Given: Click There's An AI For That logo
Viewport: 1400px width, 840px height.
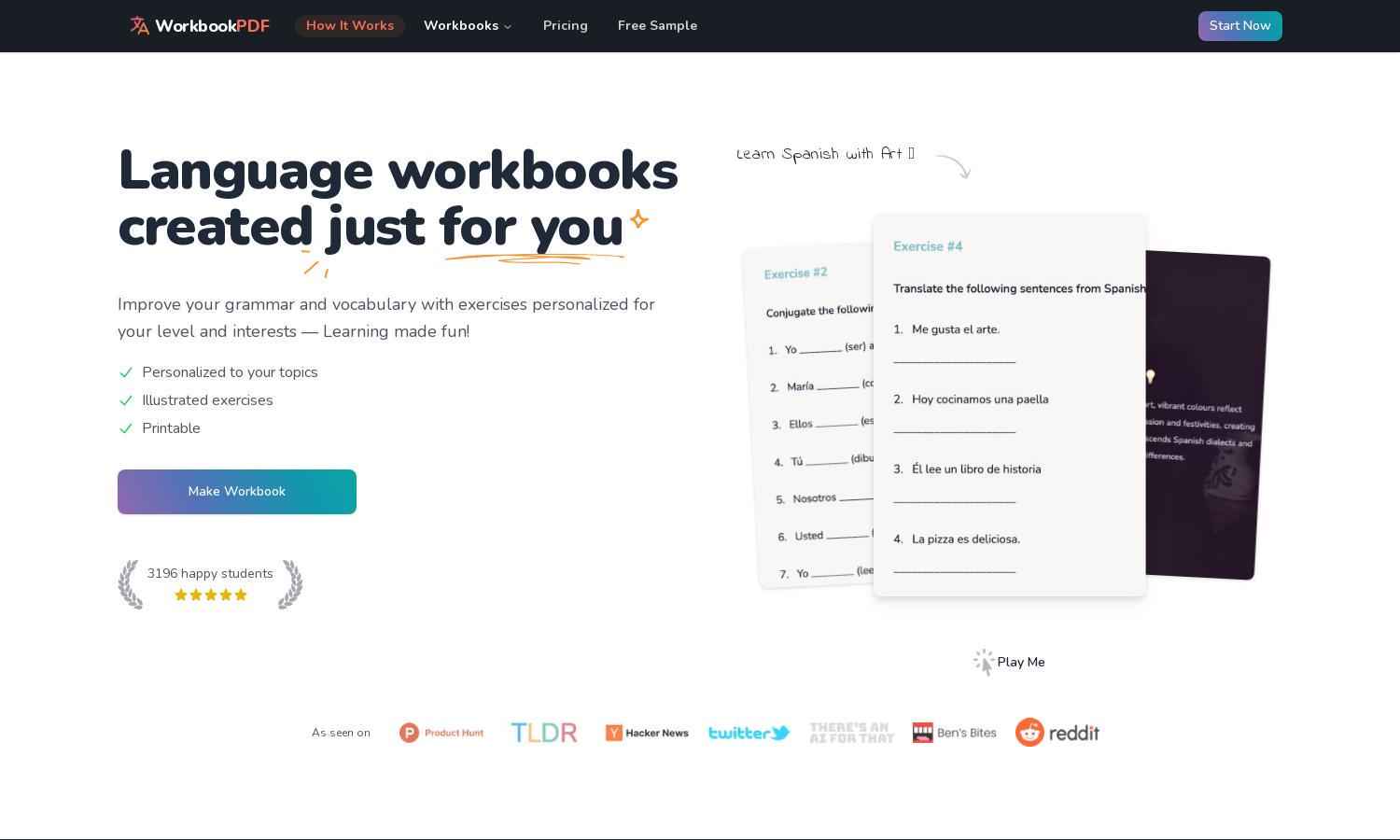Looking at the screenshot, I should [x=852, y=733].
